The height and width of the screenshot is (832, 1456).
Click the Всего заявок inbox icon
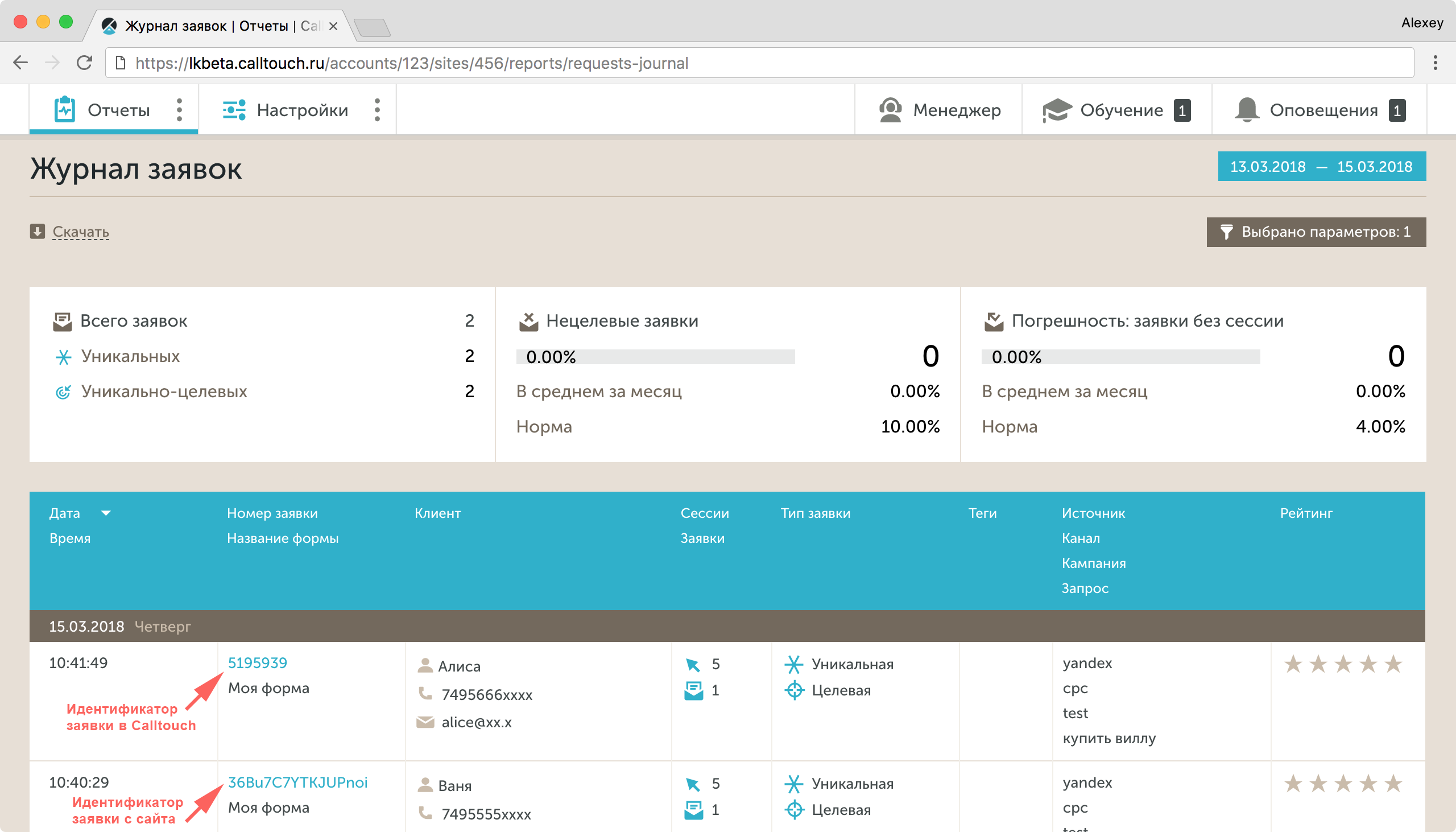point(62,321)
